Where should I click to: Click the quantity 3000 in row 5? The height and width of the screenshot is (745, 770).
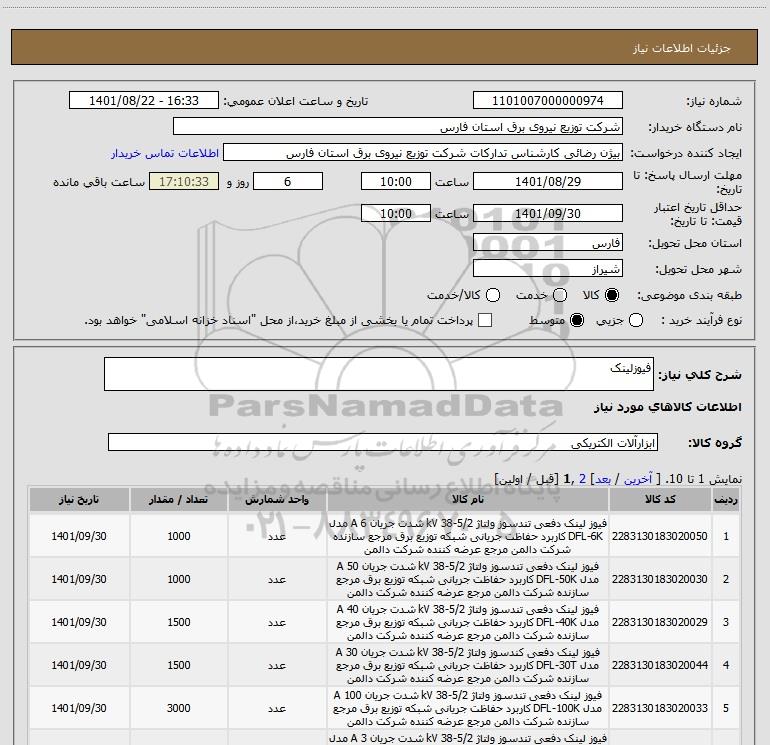click(178, 708)
